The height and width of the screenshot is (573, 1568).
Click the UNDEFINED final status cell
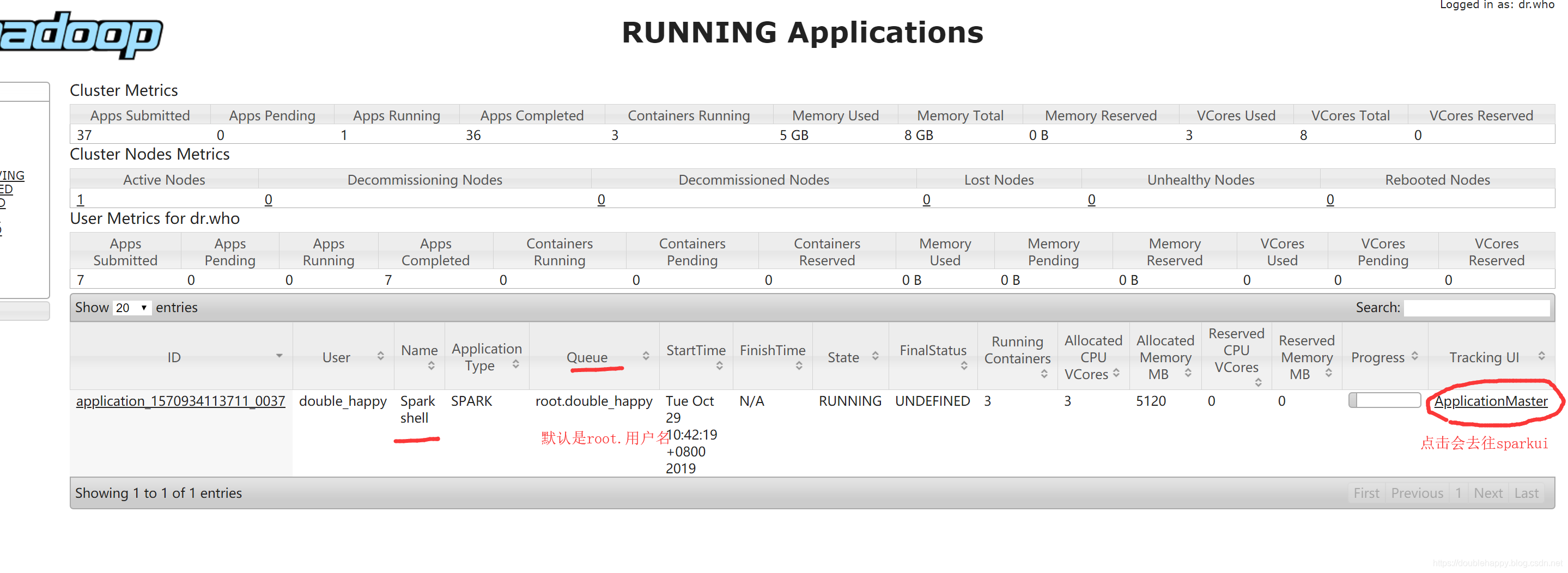[933, 401]
